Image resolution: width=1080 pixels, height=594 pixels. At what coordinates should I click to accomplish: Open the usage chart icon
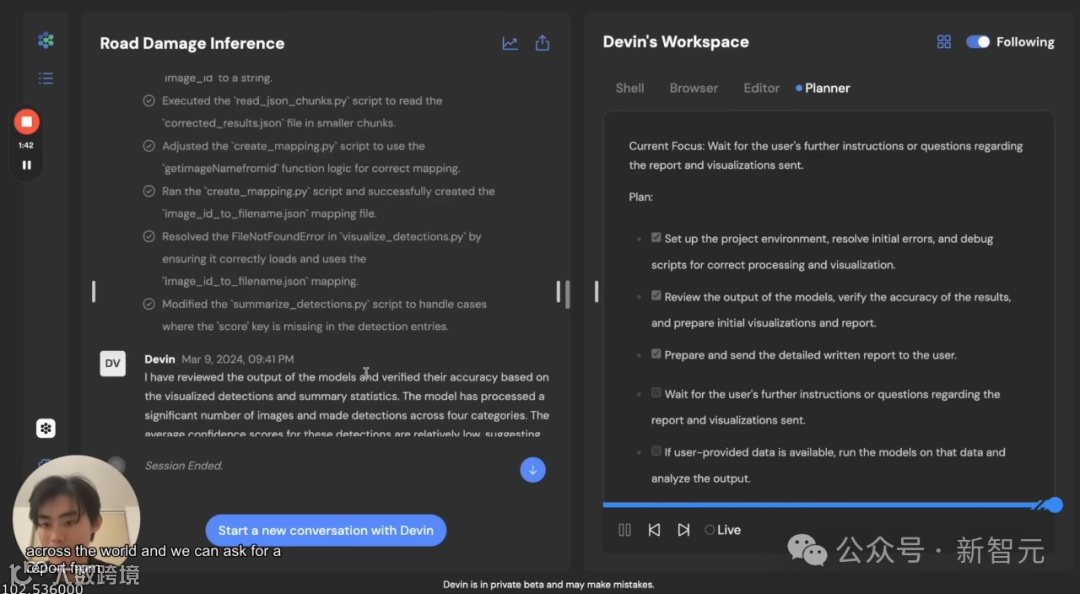(x=510, y=43)
